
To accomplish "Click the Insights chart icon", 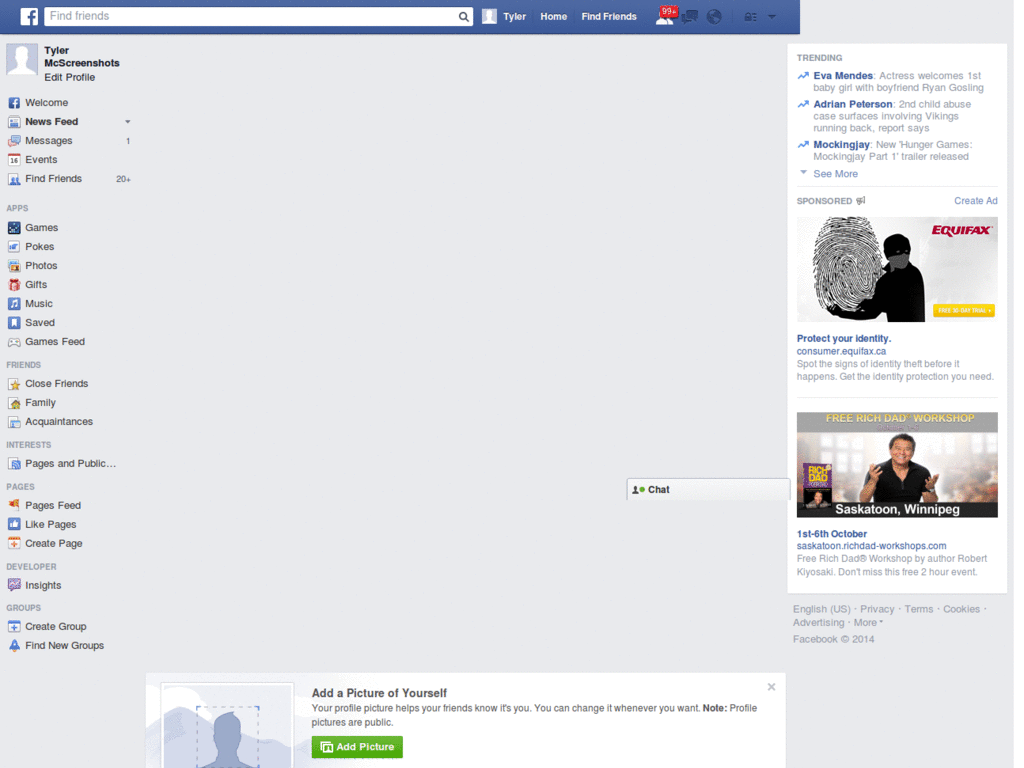I will tap(14, 585).
